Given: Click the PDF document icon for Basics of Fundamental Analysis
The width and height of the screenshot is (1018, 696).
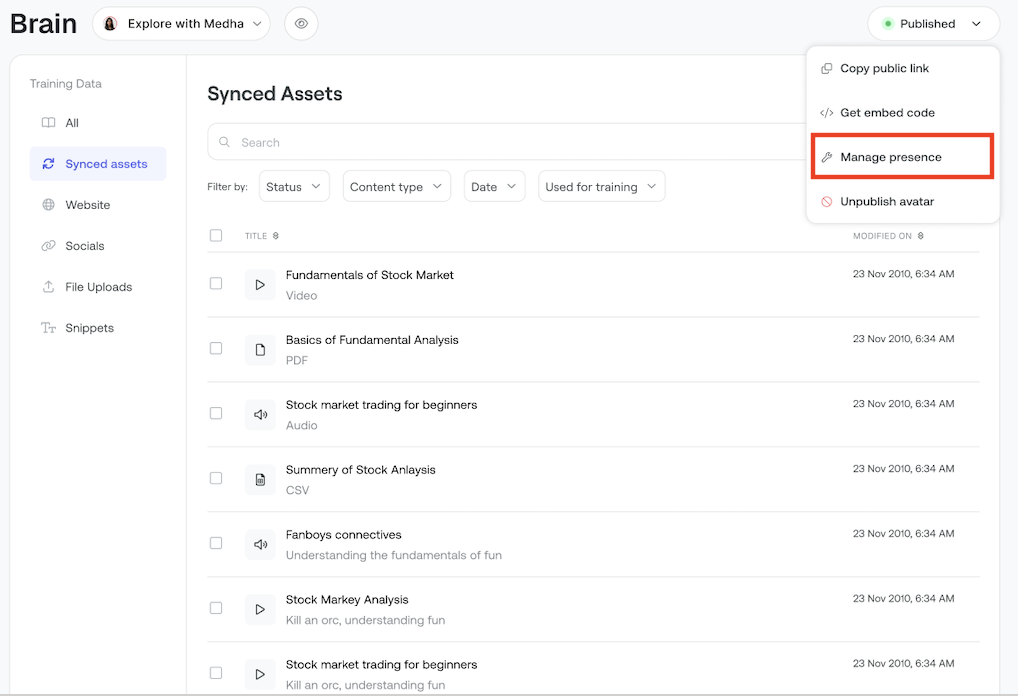Looking at the screenshot, I should [260, 350].
